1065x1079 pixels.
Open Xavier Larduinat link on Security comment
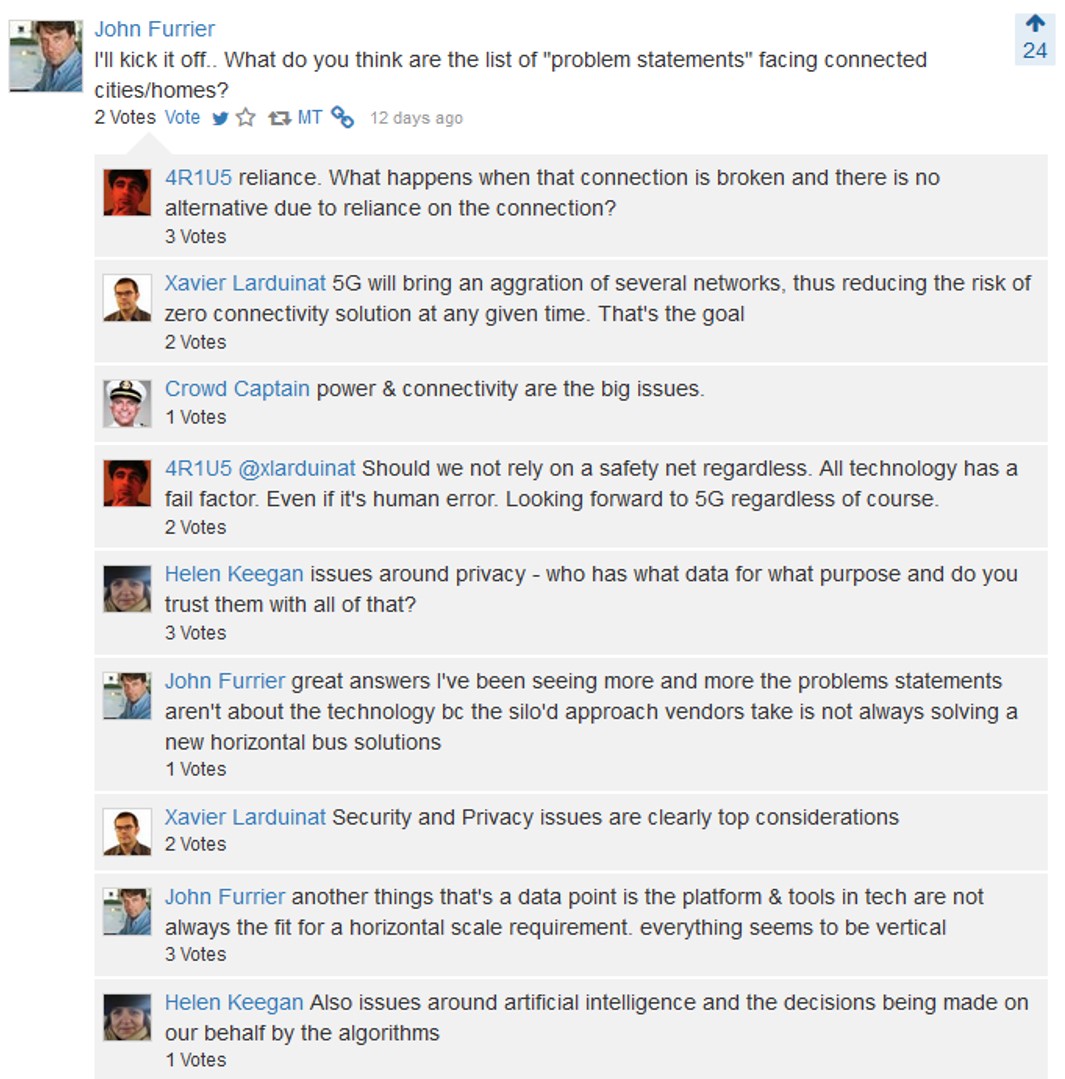pyautogui.click(x=245, y=818)
